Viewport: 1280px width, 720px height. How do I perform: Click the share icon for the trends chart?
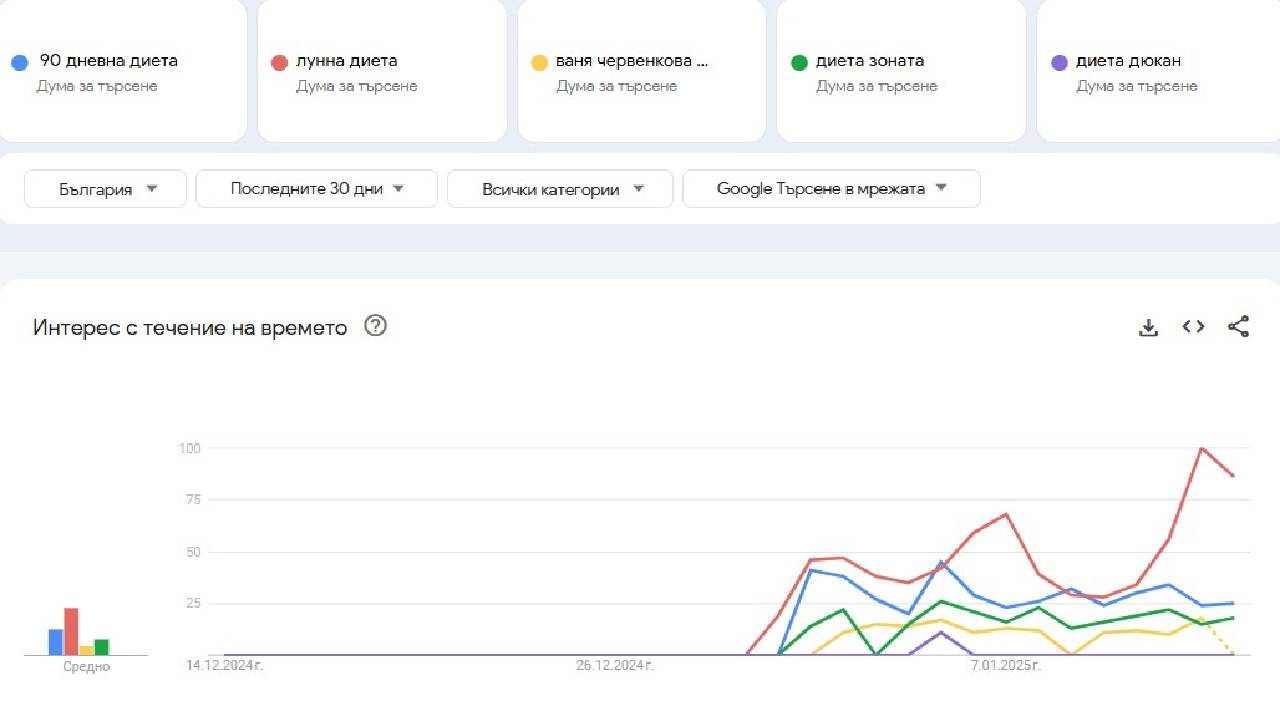(1238, 326)
